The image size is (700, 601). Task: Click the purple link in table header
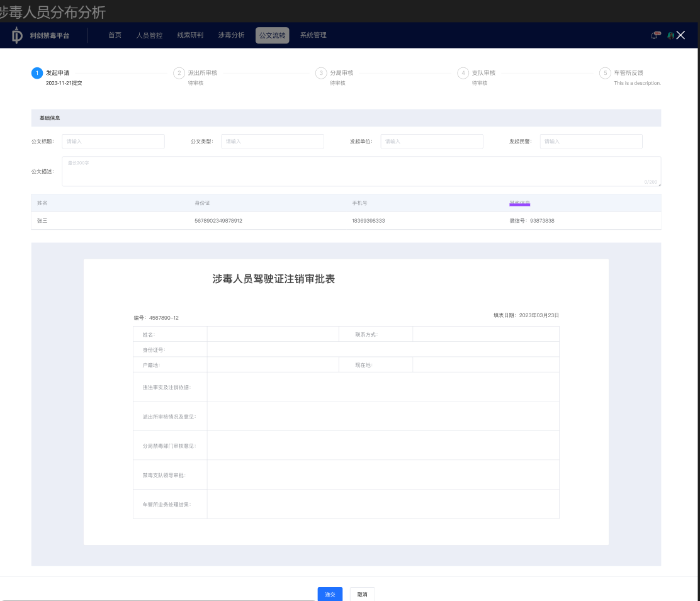tap(519, 203)
